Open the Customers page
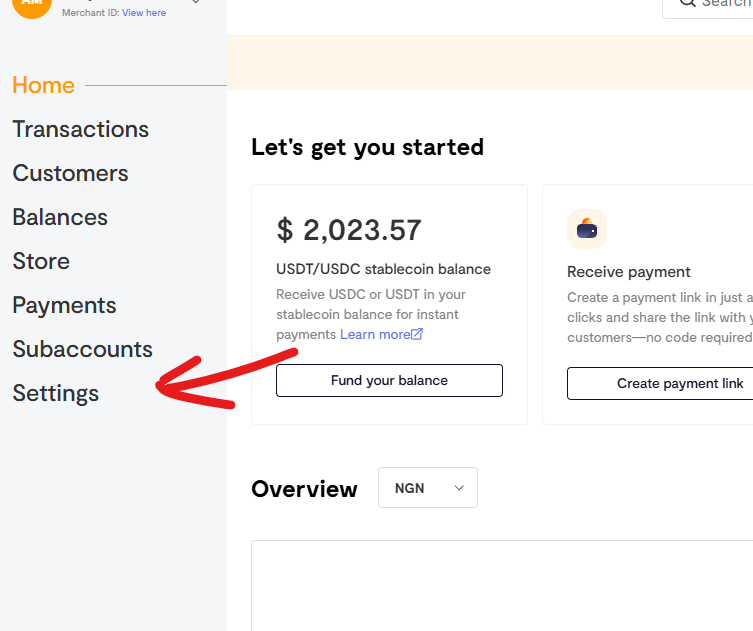Screen dimensions: 753x631 (70, 173)
